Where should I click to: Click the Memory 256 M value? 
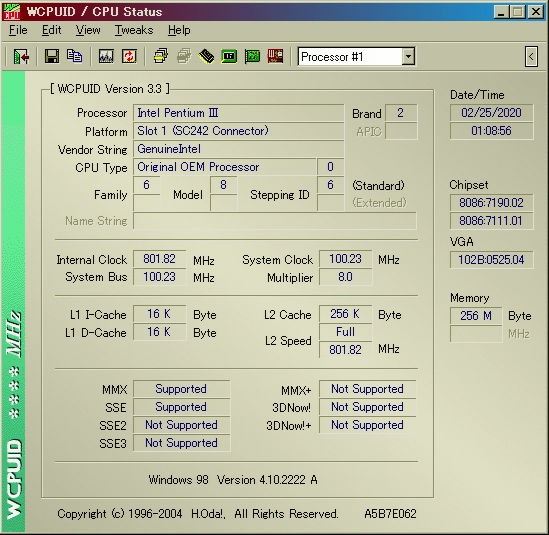click(476, 316)
